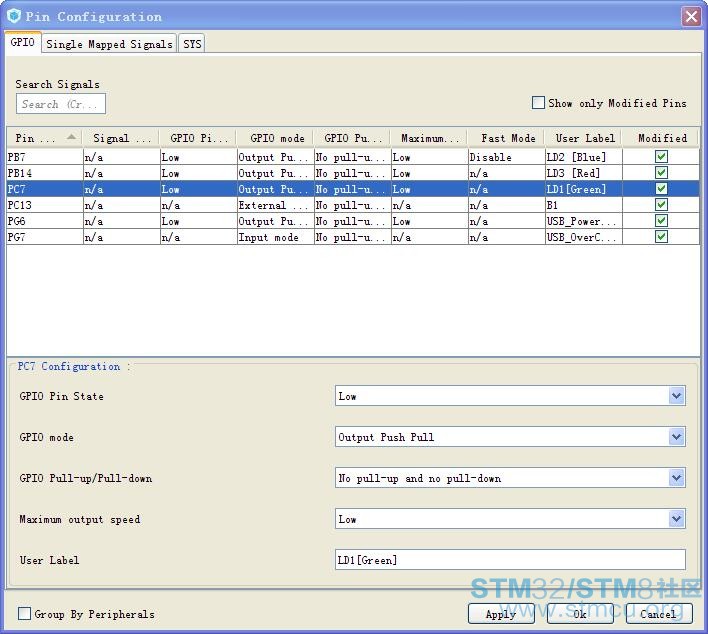Viewport: 708px width, 634px height.
Task: Click the Apply button
Action: pos(501,614)
